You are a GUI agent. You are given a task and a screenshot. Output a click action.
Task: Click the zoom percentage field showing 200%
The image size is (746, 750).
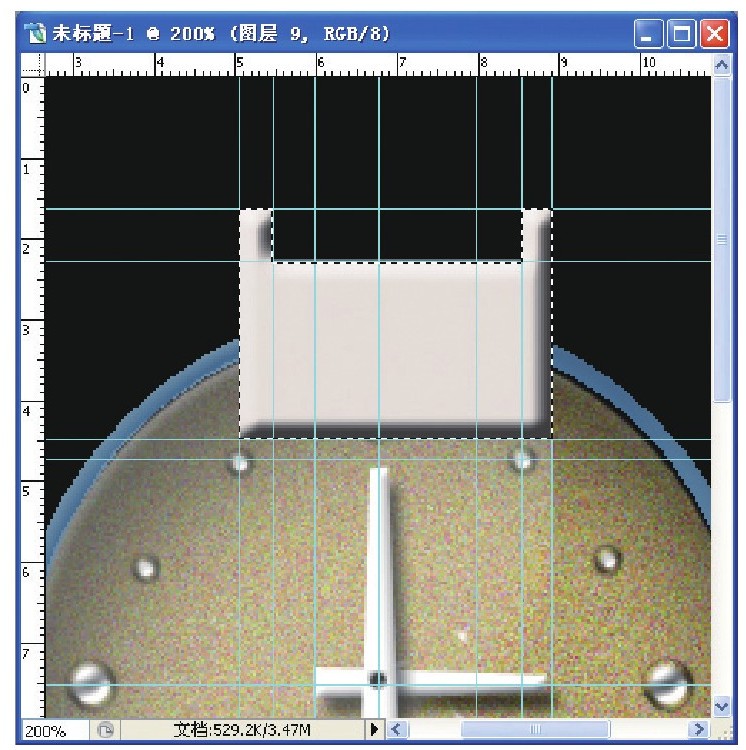(x=55, y=731)
